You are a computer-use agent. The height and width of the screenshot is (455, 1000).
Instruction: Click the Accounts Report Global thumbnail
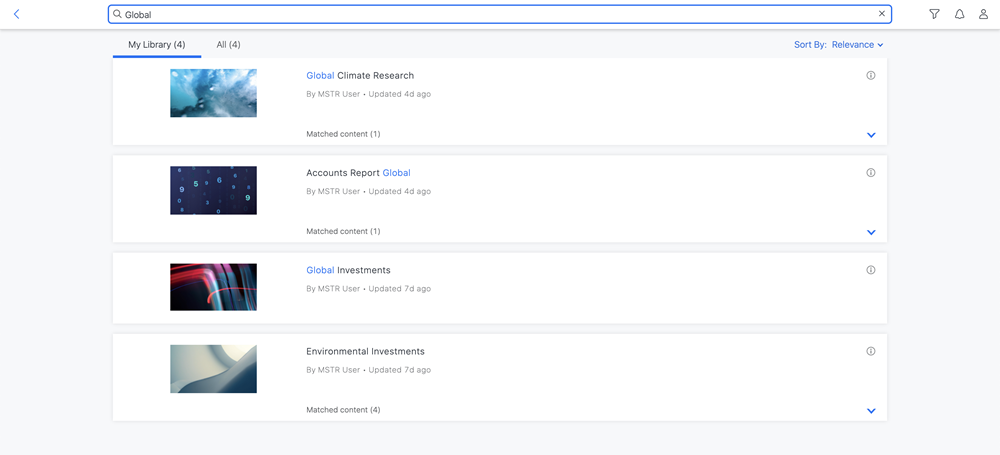tap(213, 190)
